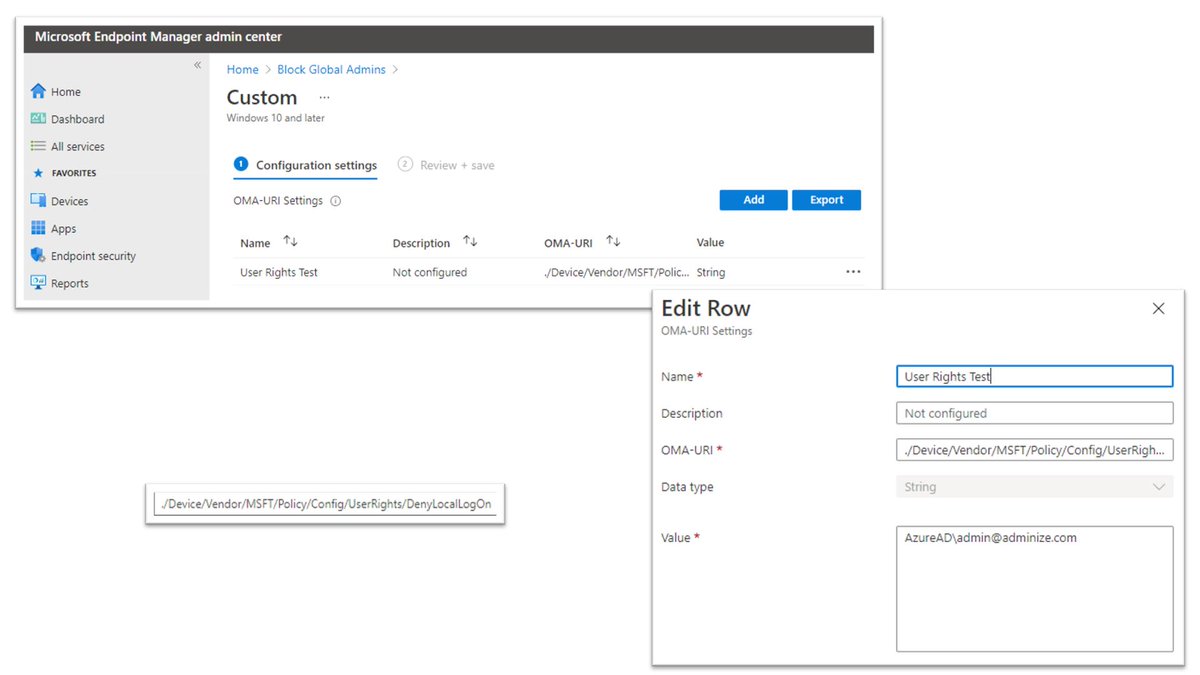Select the Configuration settings tab

[x=306, y=165]
